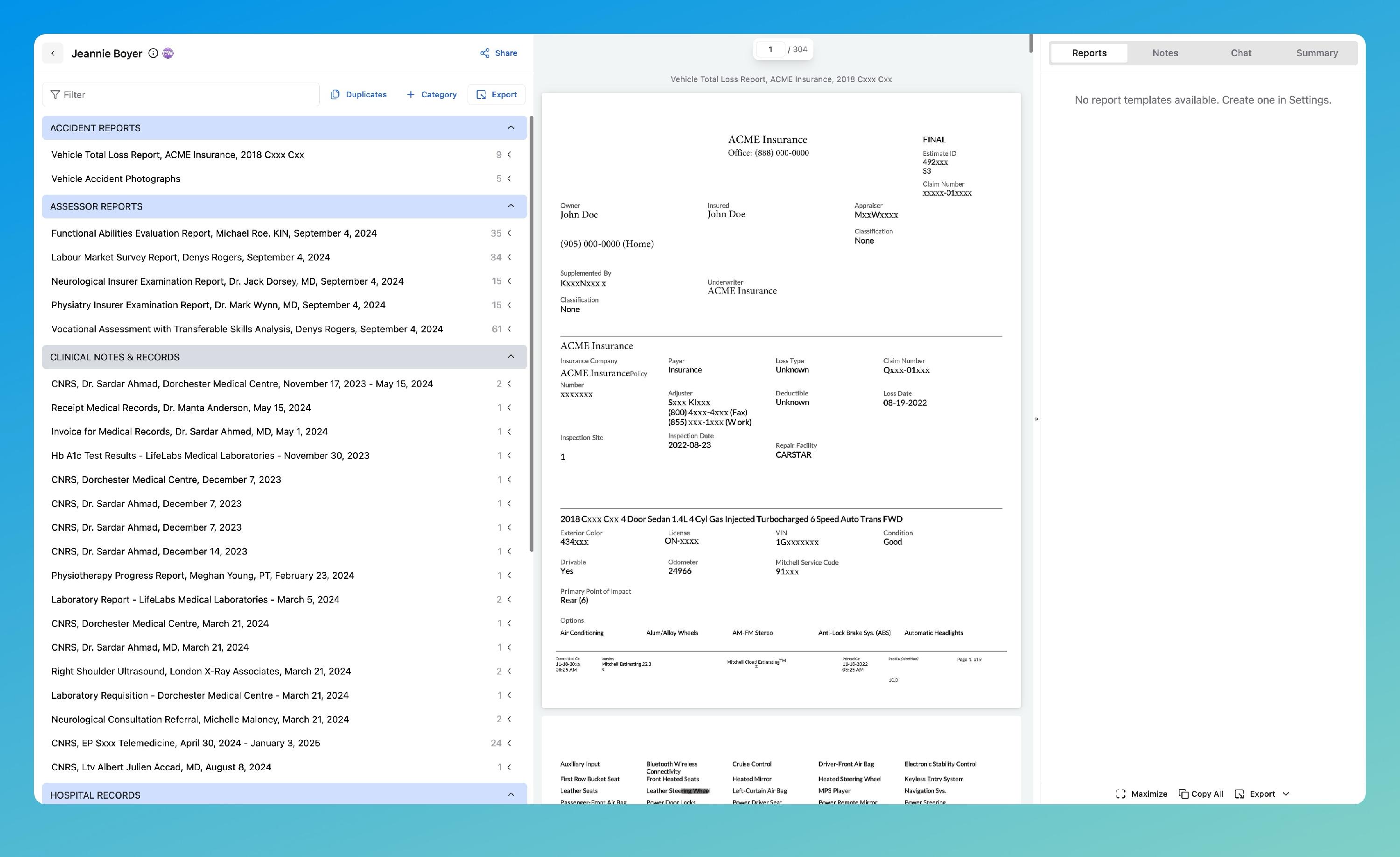Switch to the Summary tab
The height and width of the screenshot is (857, 1400).
pyautogui.click(x=1316, y=53)
